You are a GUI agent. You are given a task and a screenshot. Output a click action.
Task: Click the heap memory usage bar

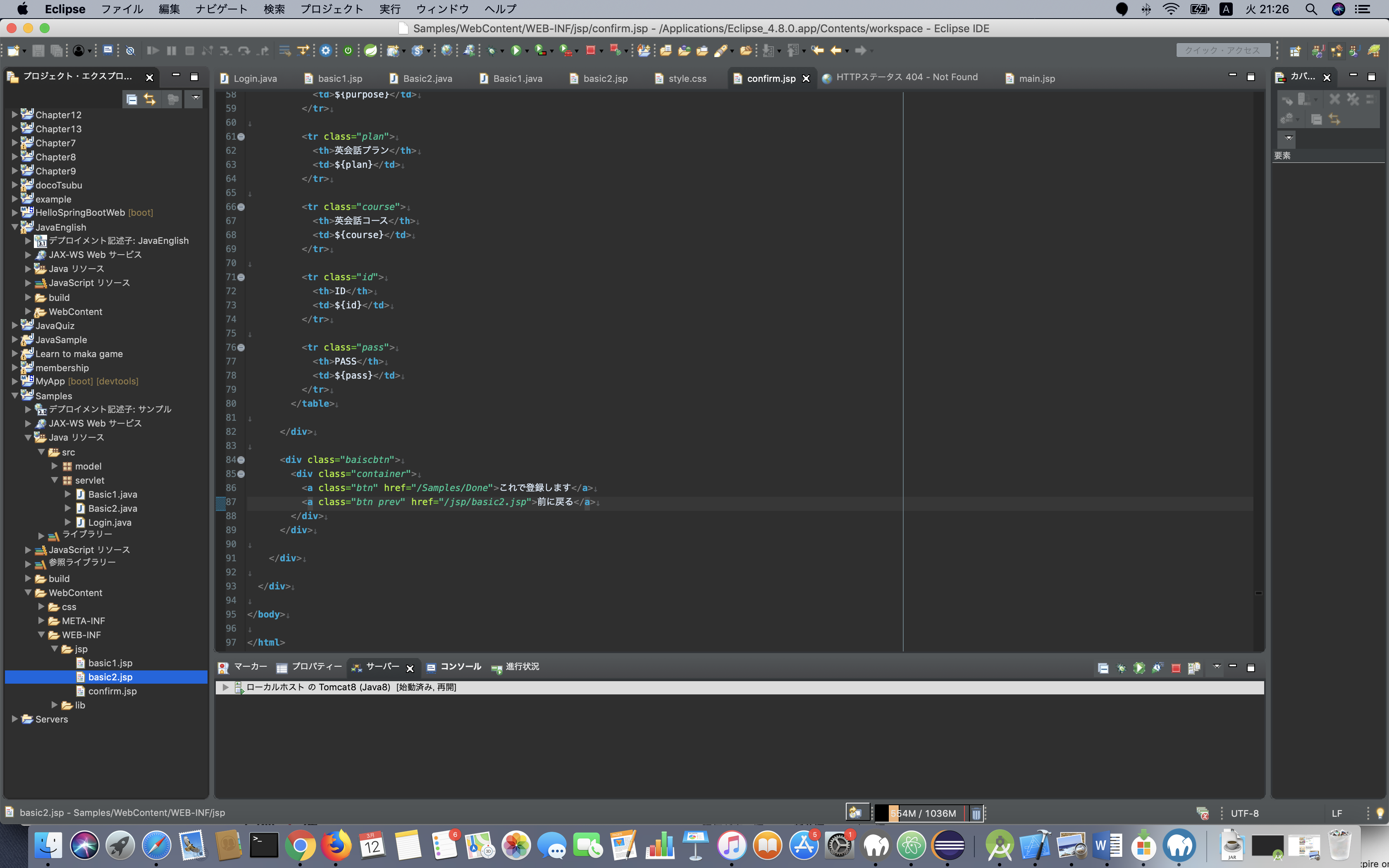click(921, 813)
